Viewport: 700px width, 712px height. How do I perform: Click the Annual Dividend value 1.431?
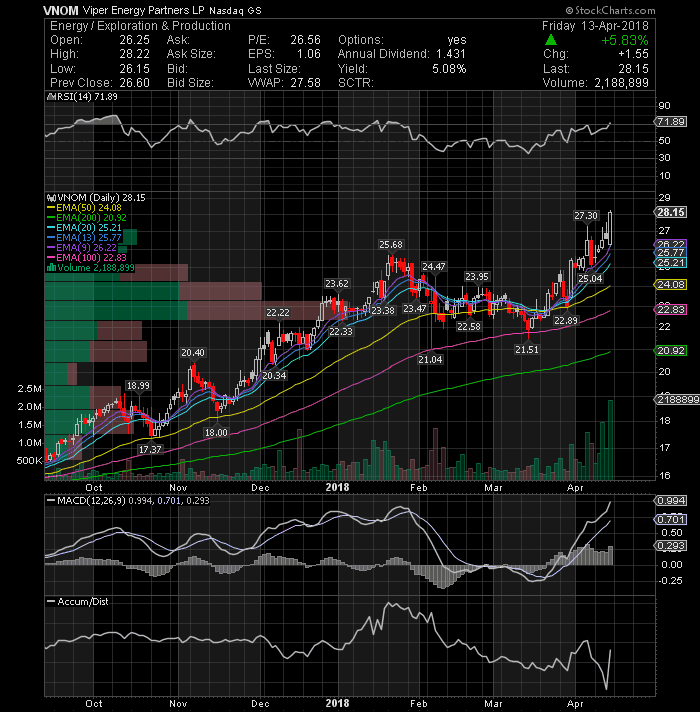tap(451, 54)
